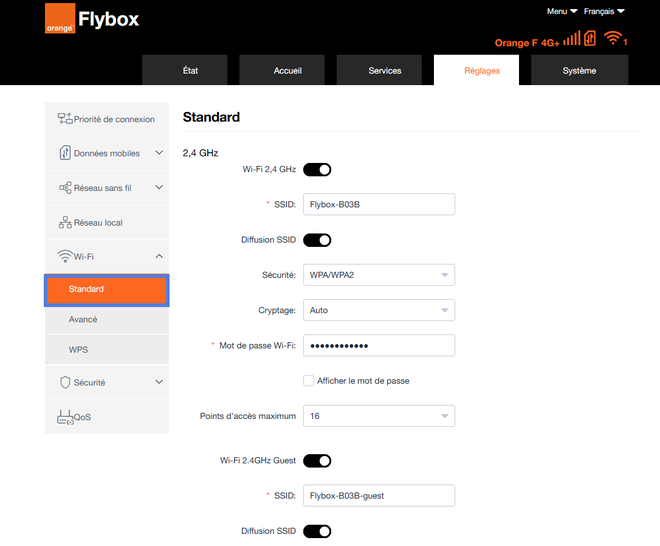Expand the Données mobiles section chevron
Viewport: 660px width, 546px height.
tap(159, 152)
